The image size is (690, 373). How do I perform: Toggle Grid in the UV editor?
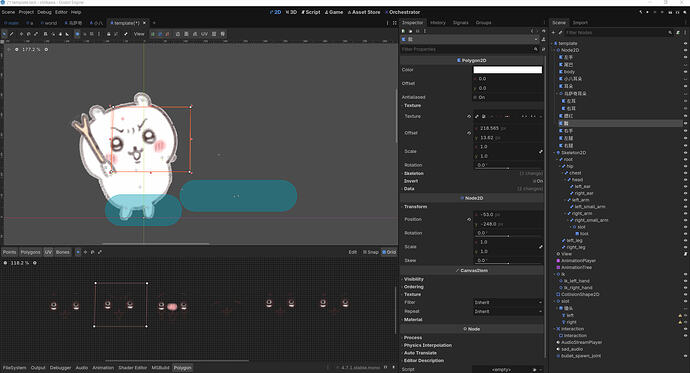click(389, 252)
